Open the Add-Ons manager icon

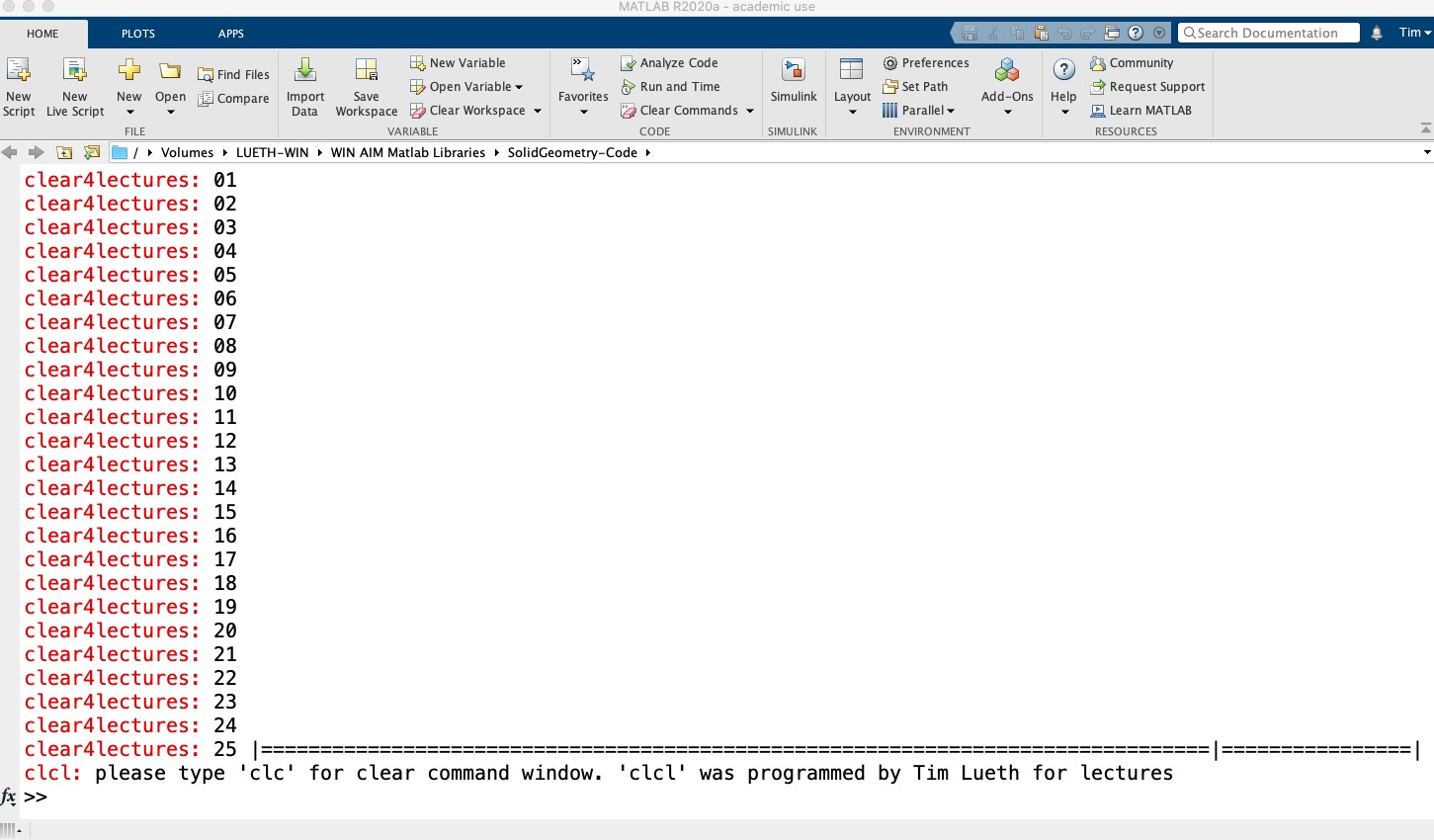(1007, 71)
